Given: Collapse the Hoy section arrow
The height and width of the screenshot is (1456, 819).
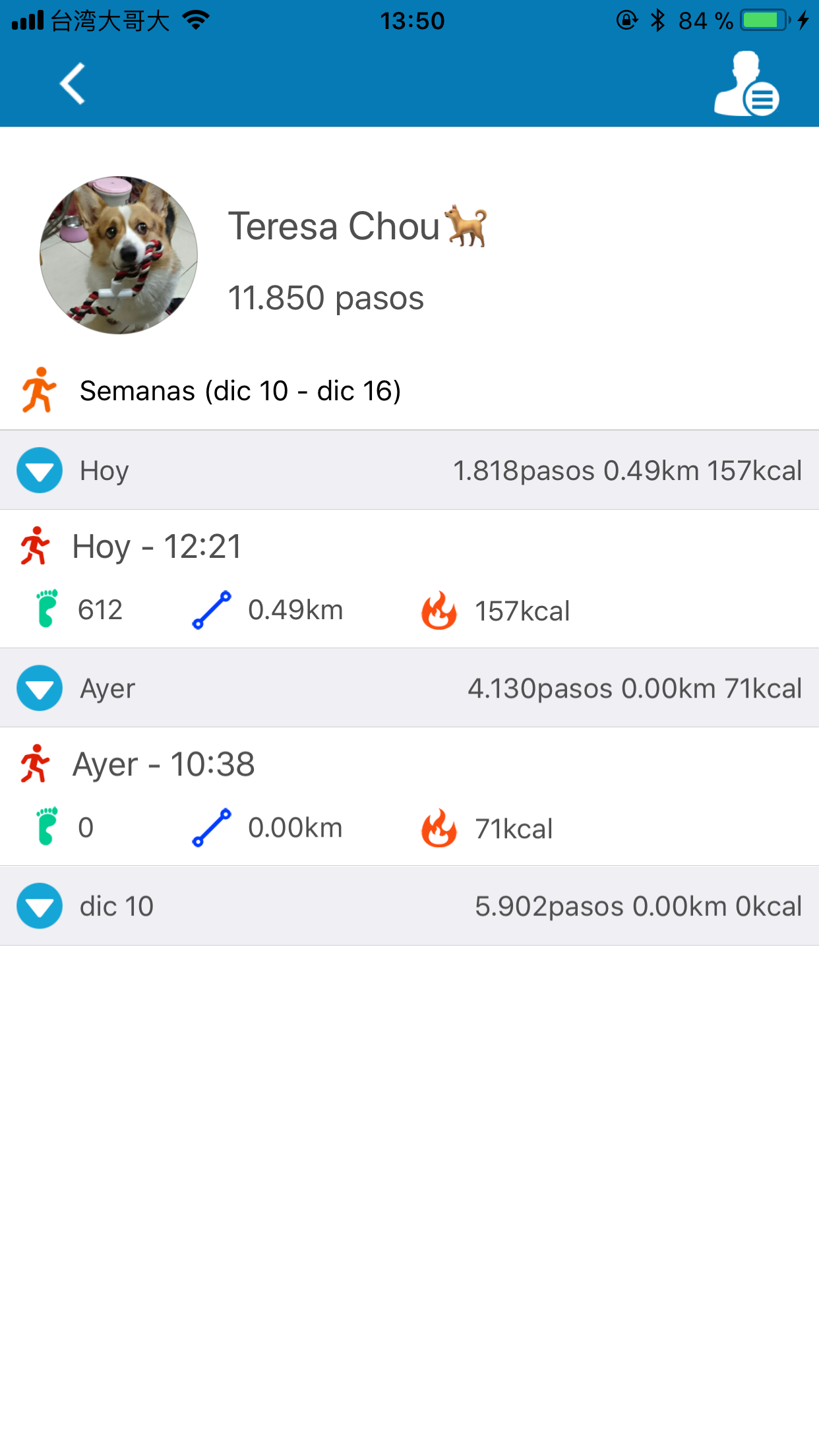Looking at the screenshot, I should [x=40, y=470].
